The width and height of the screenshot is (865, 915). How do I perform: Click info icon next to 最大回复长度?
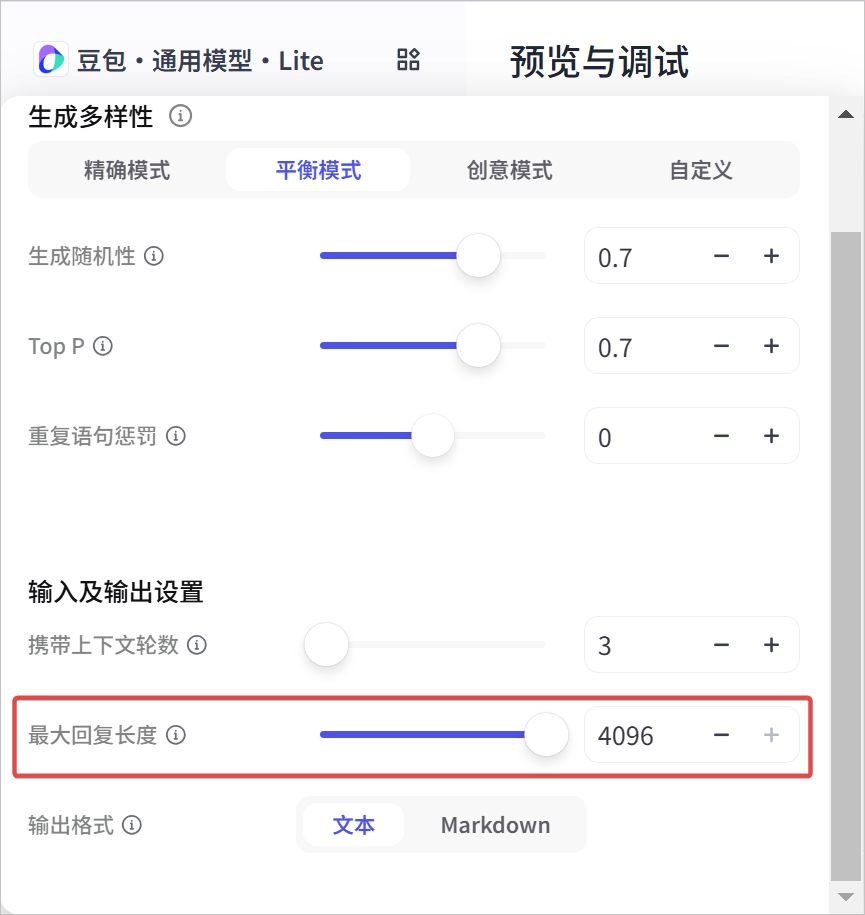pos(176,735)
